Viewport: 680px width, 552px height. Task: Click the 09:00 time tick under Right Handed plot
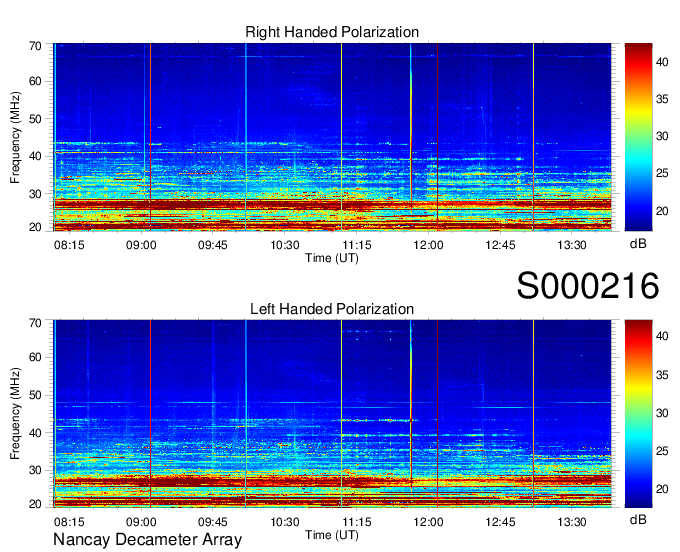point(141,245)
